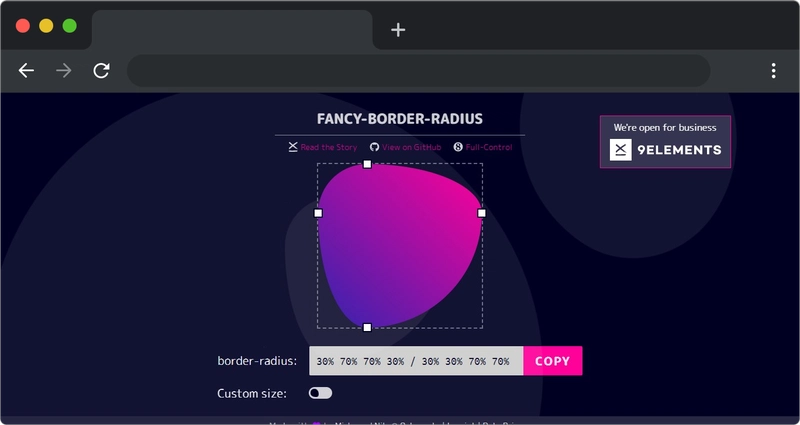Click the 9ELEMENTS logo icon in banner
Screen dimensions: 800x425
[x=620, y=149]
